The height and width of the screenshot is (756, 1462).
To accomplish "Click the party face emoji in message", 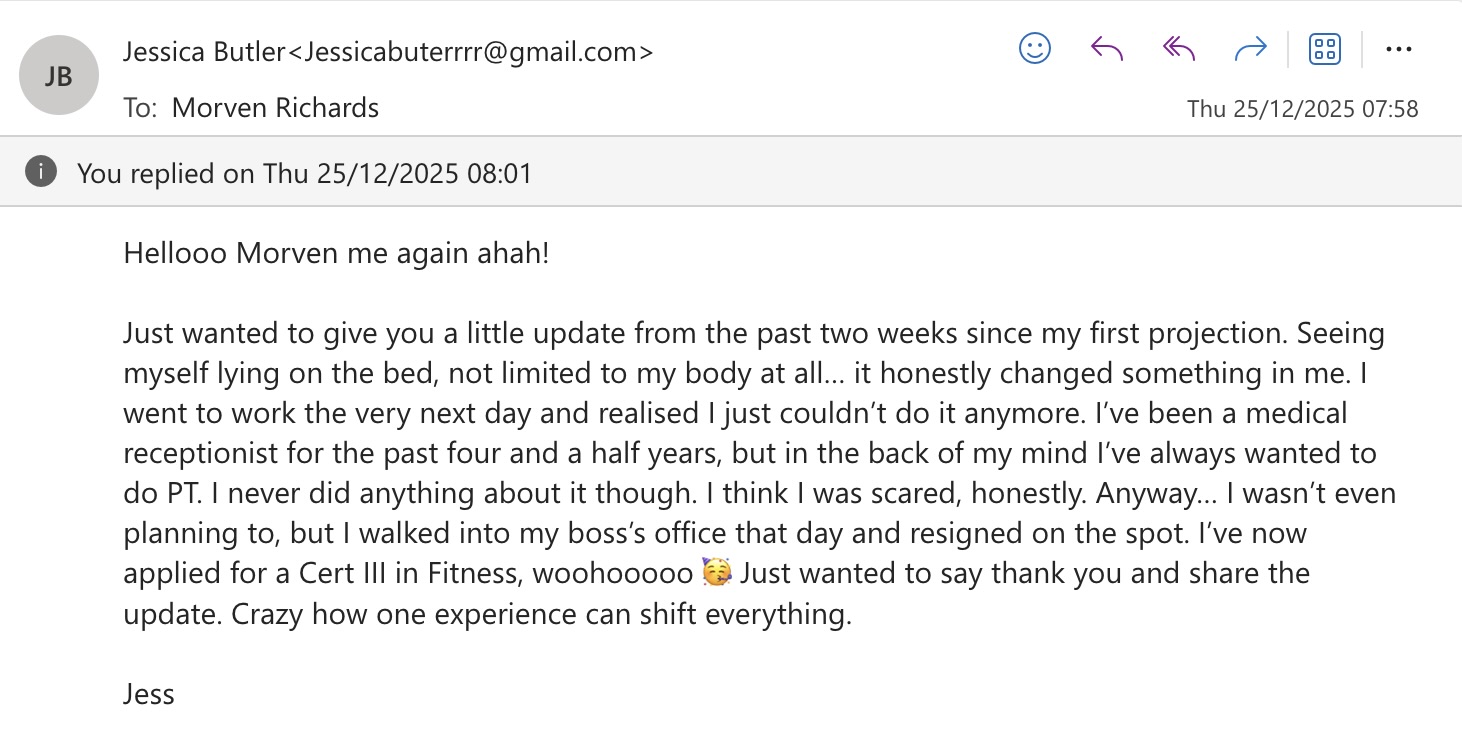I will pos(715,573).
